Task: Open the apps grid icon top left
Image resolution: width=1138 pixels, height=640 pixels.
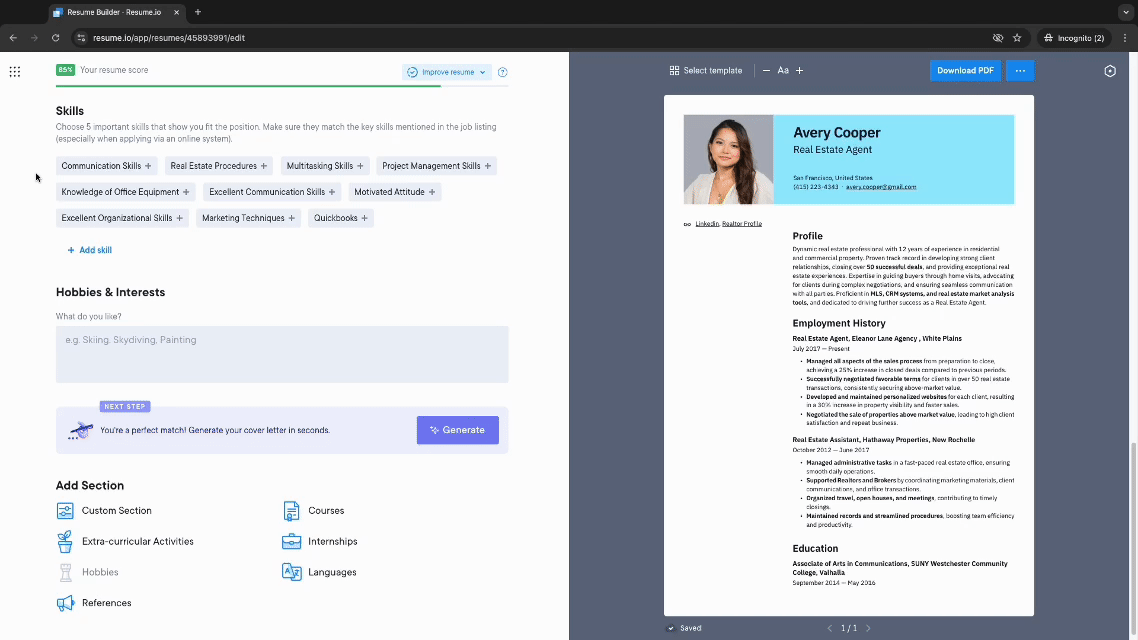Action: 14,71
